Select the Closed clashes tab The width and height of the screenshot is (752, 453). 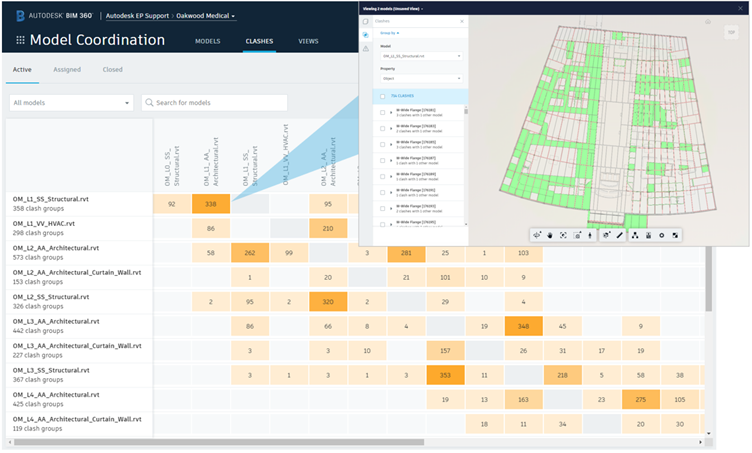tap(113, 70)
